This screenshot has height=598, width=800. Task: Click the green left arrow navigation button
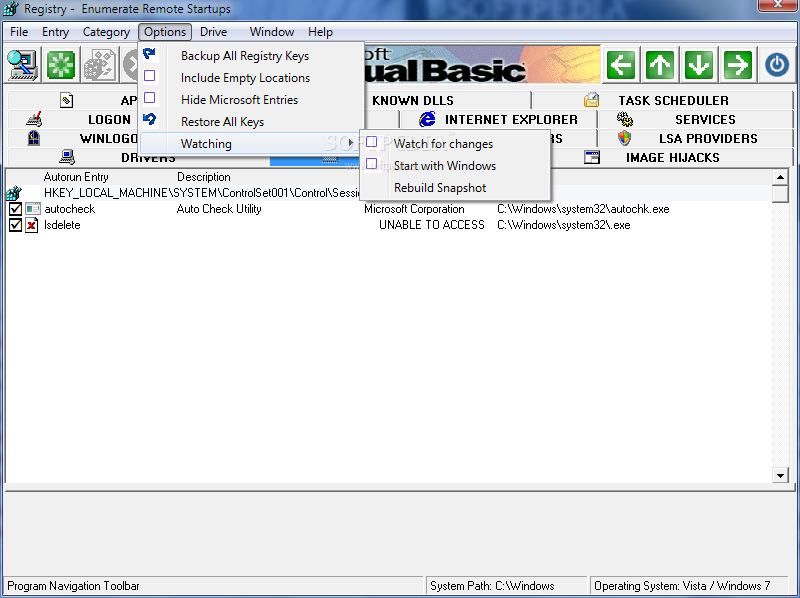click(x=621, y=65)
